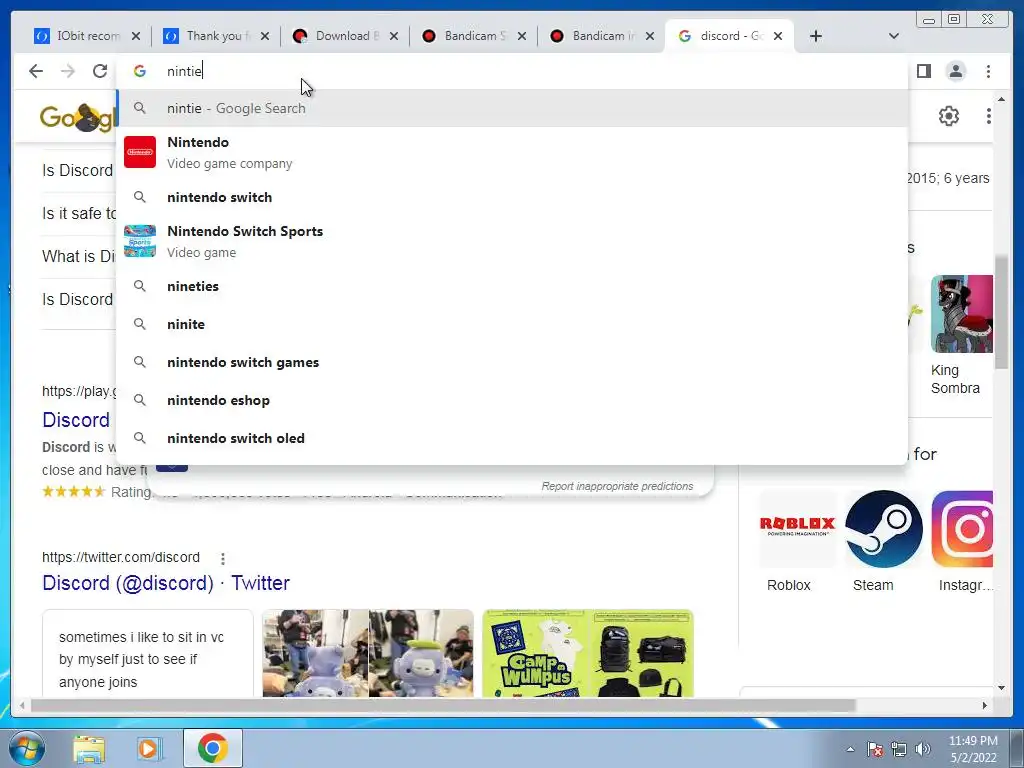The height and width of the screenshot is (768, 1024).
Task: Click the red Nintendo logo icon
Action: coord(140,152)
